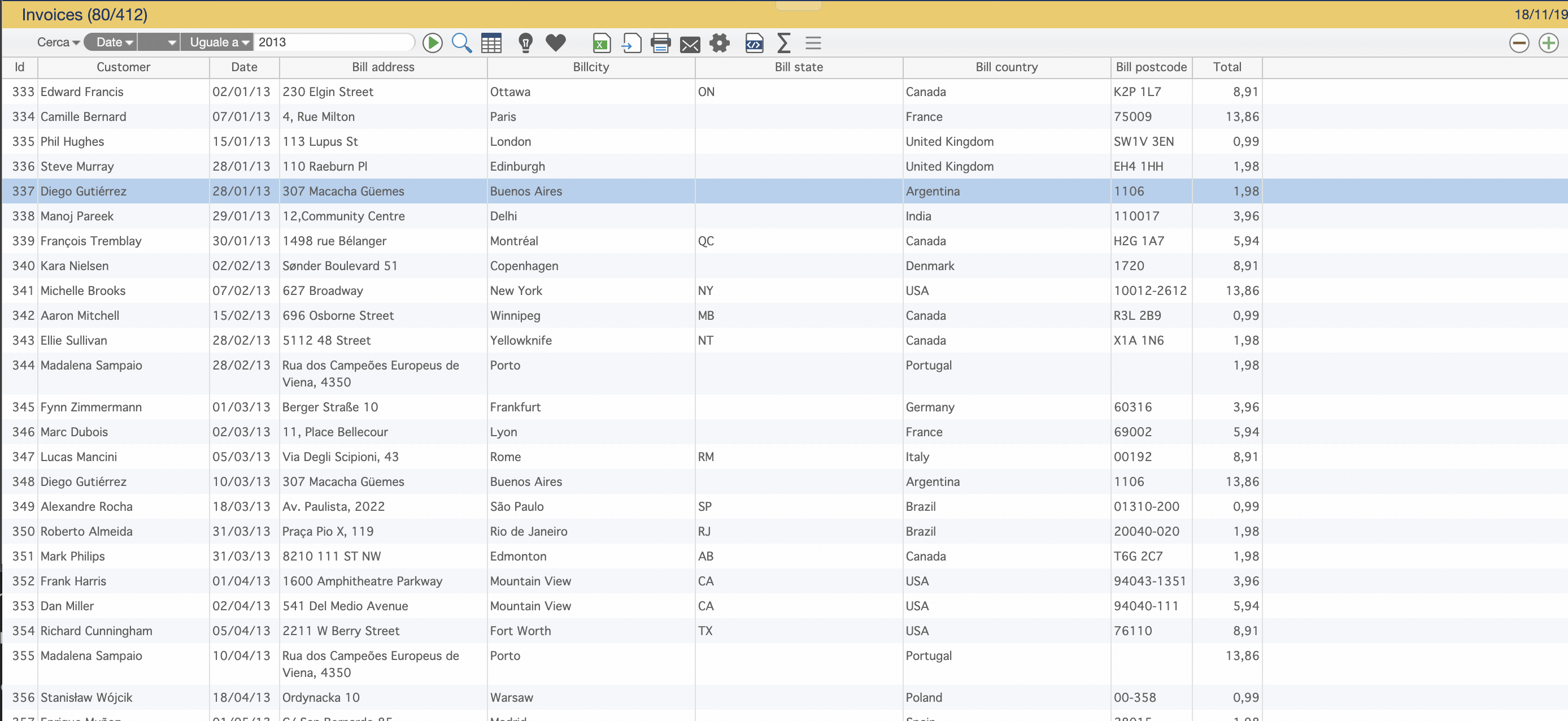
Task: Click the minus remove record icon
Action: tap(1519, 42)
